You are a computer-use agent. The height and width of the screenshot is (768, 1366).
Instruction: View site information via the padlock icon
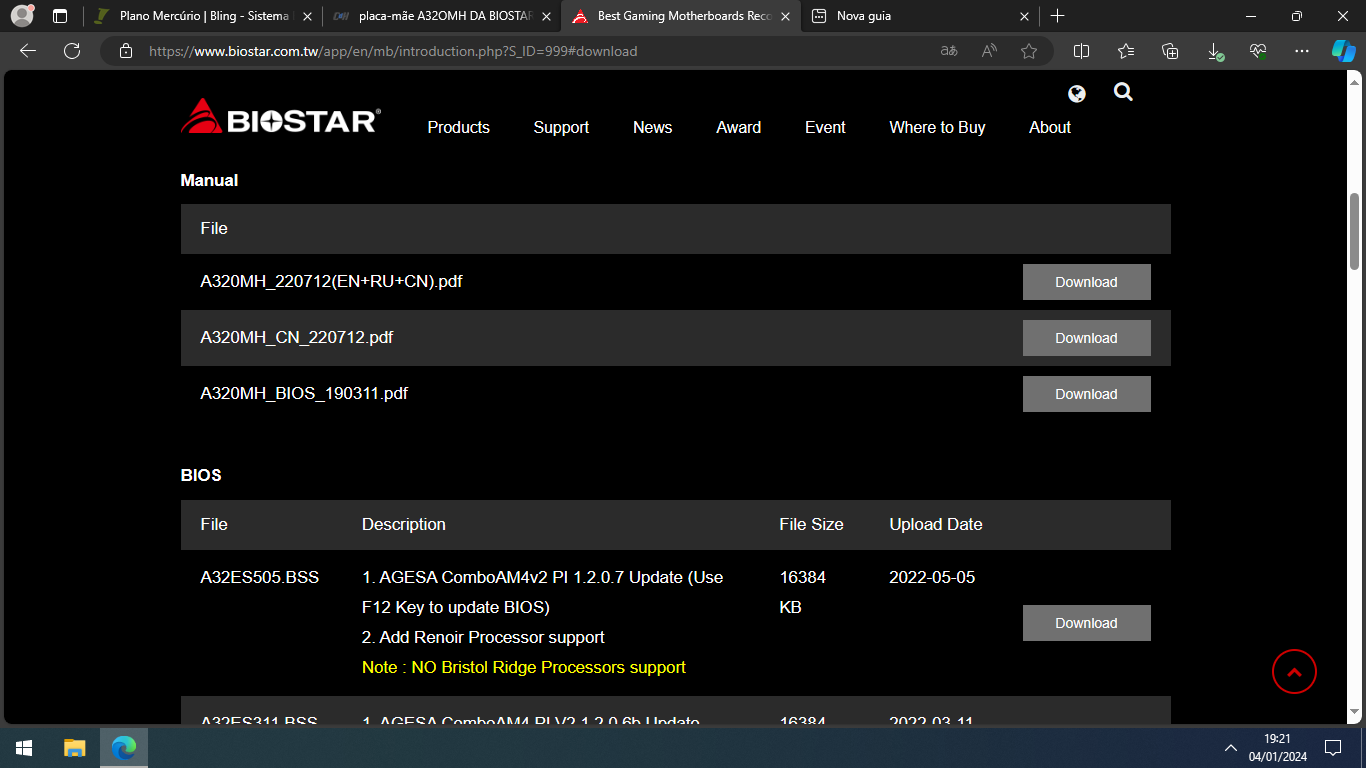pos(125,51)
